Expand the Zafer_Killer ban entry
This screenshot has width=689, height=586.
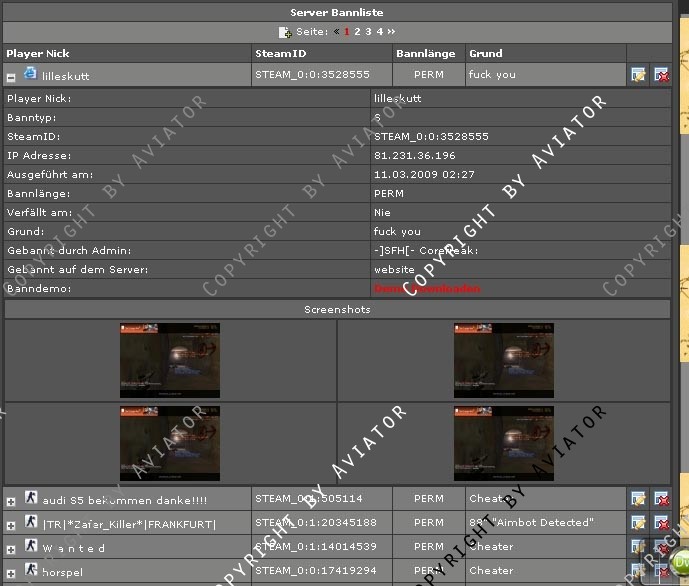(11, 525)
